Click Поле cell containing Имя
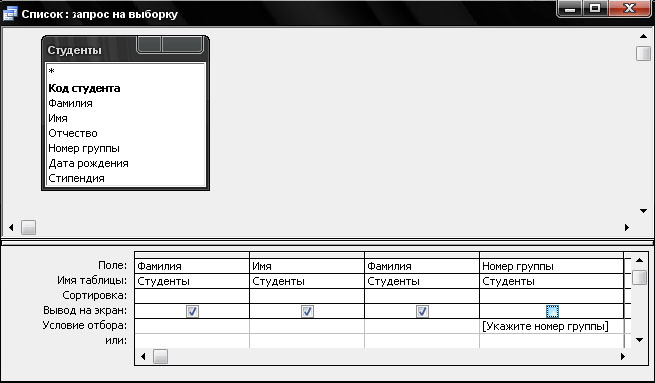 point(307,266)
